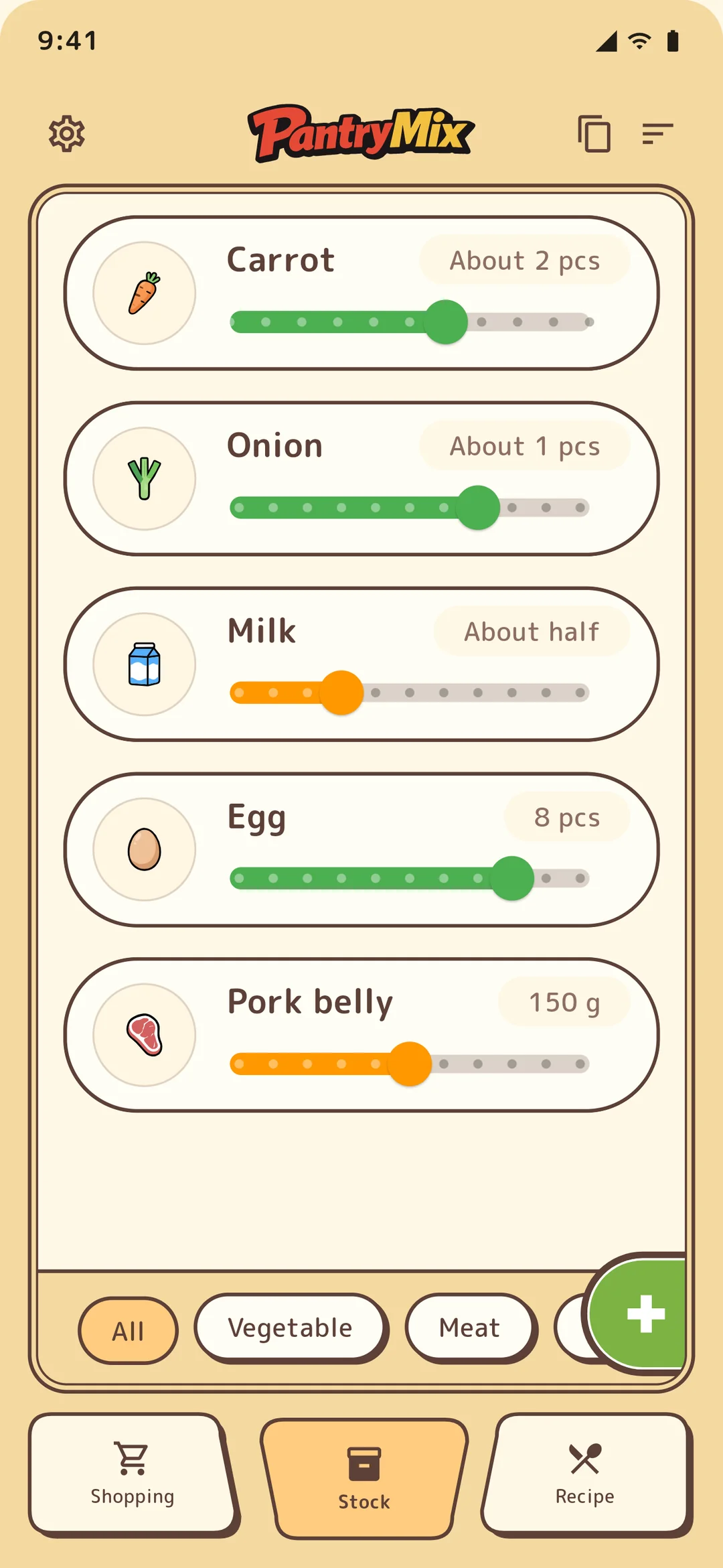Tap the Egg "8 pcs" quantity label

[567, 817]
